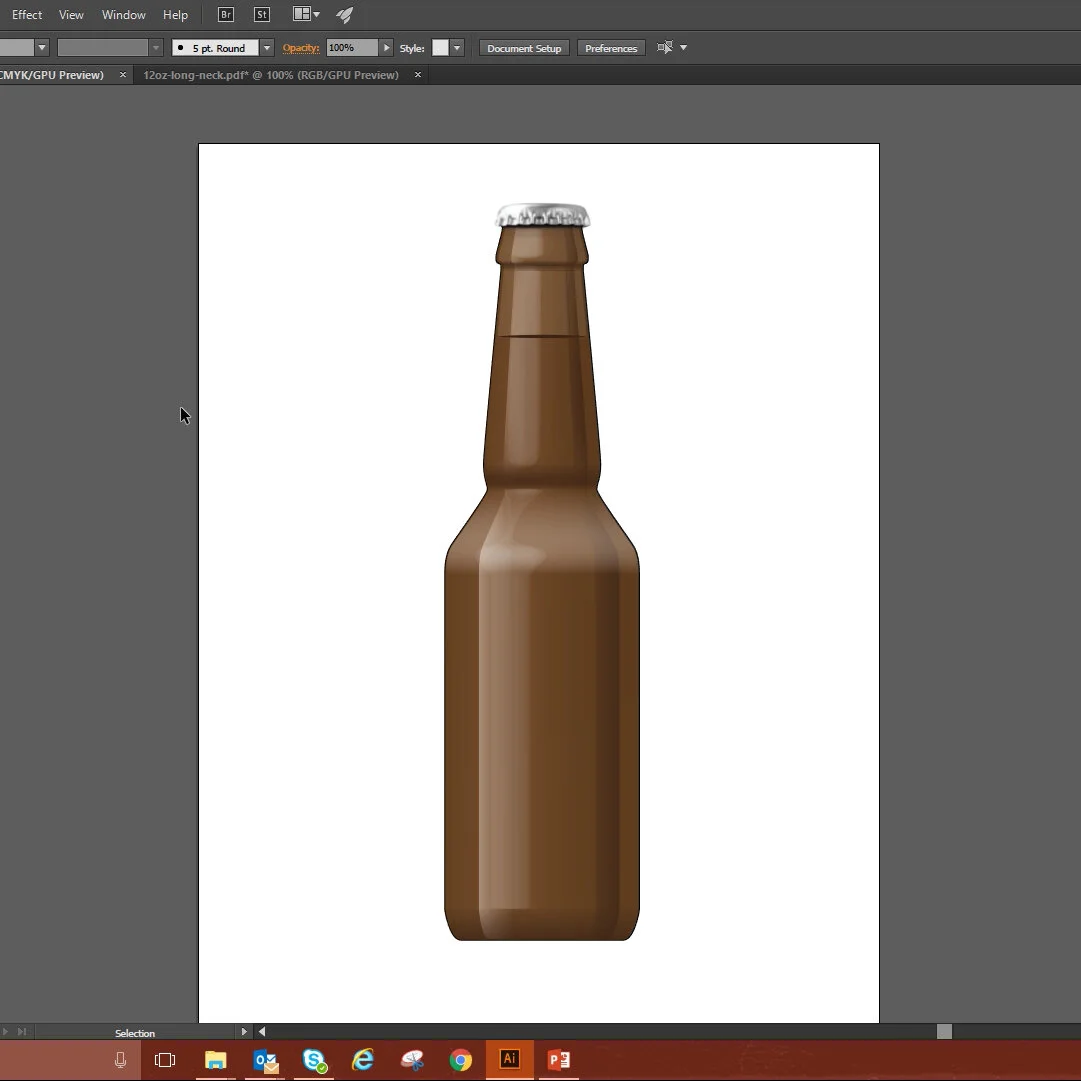Open Adobe Bridge via the Br icon
1081x1081 pixels.
tap(225, 14)
